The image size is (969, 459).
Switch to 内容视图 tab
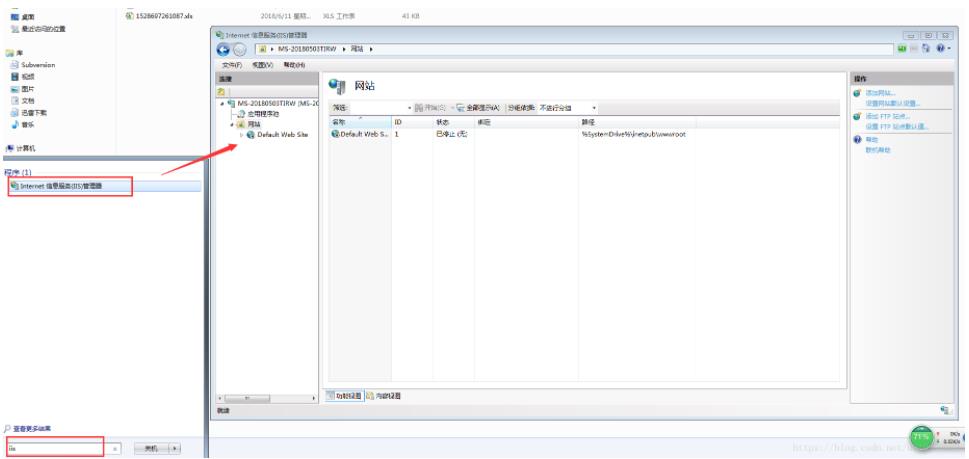[383, 396]
